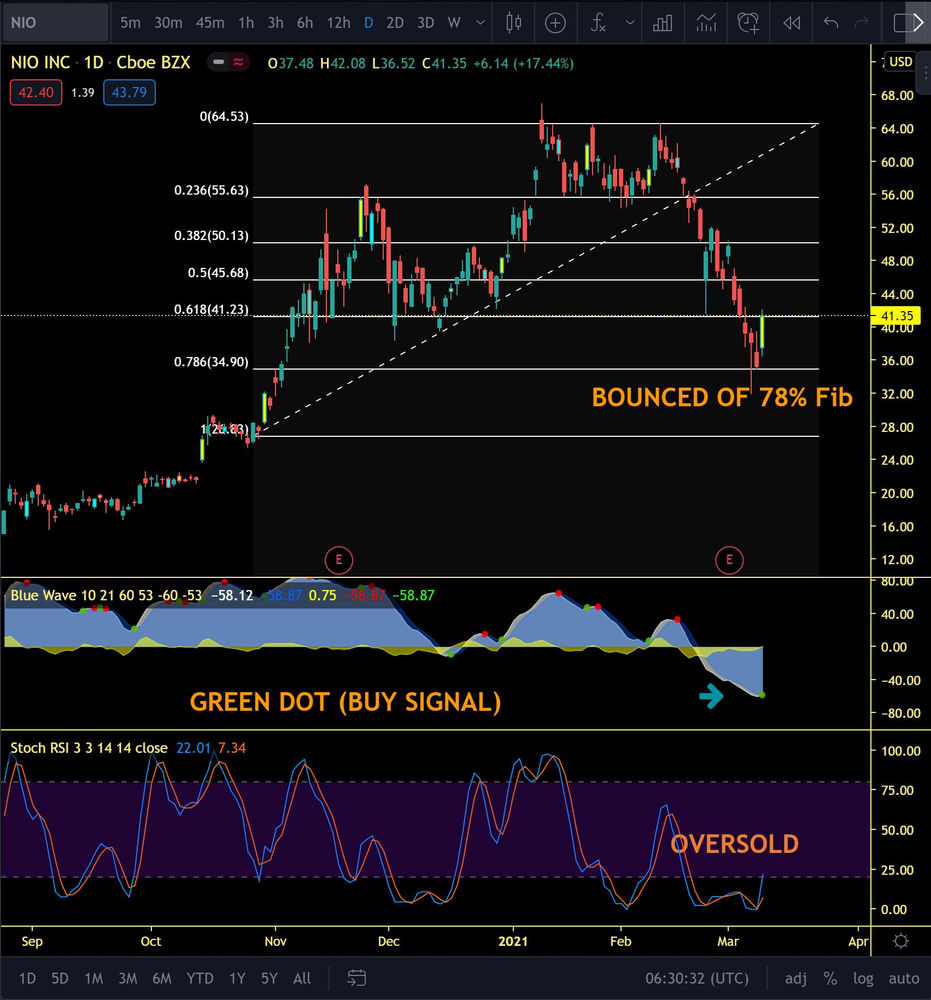Select the 45m interval
This screenshot has width=931, height=1000.
(210, 23)
